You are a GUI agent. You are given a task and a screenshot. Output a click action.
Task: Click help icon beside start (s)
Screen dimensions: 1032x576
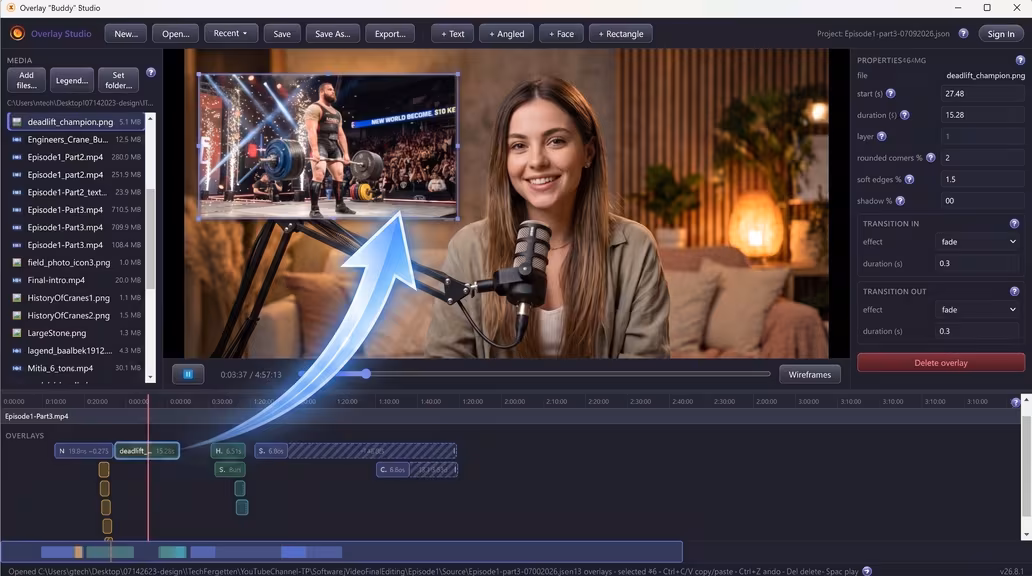point(890,93)
